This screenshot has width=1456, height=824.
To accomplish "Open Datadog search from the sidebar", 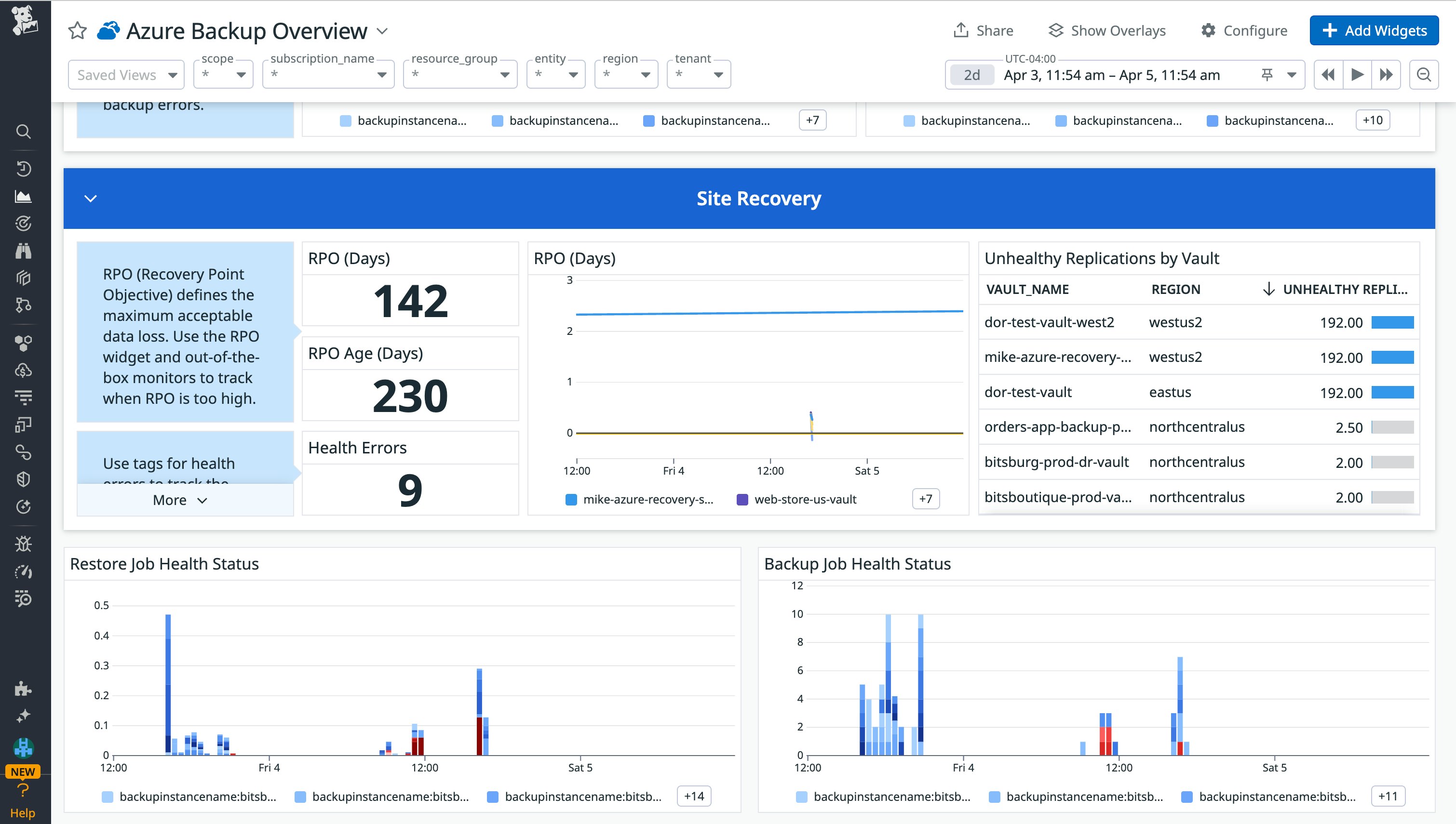I will click(23, 131).
